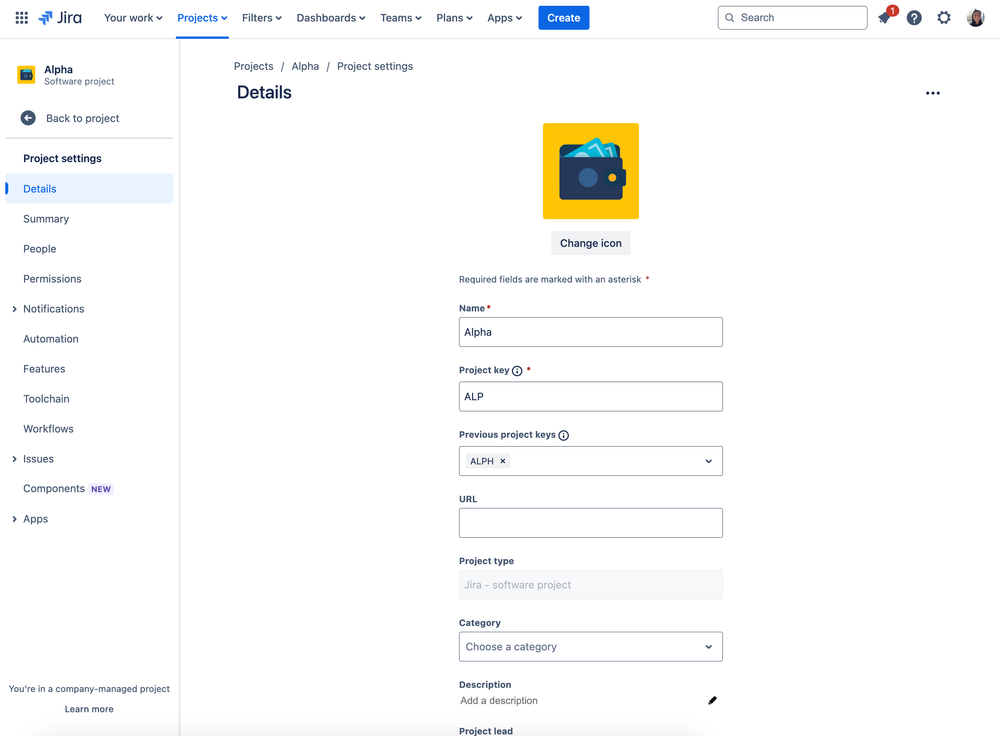
Task: Click the Alpha breadcrumb link
Action: coord(305,66)
